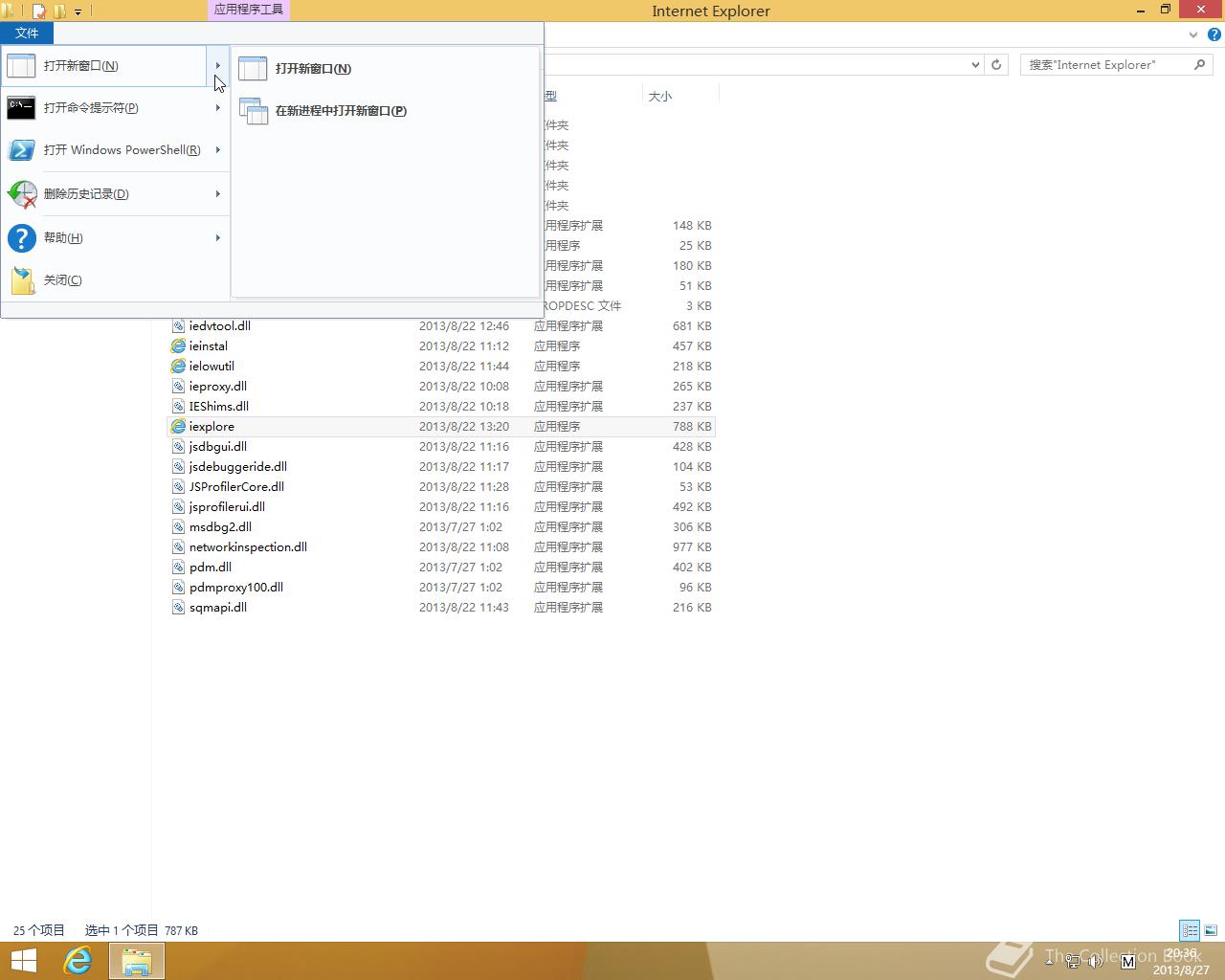Click the 25 个项目 status bar text
This screenshot has height=980, width=1225.
(39, 930)
